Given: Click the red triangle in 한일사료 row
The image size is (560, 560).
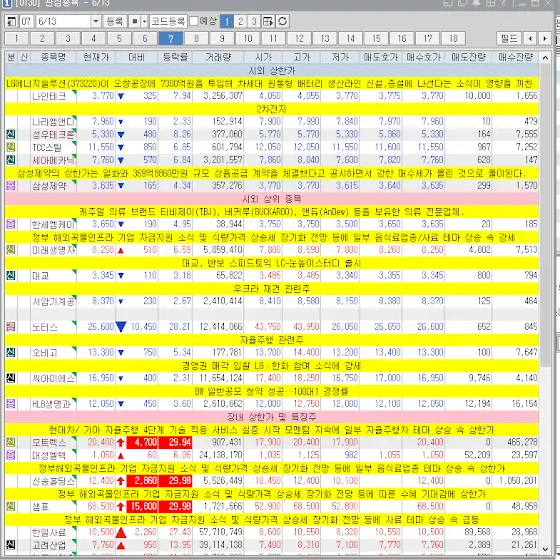Looking at the screenshot, I should tap(121, 532).
